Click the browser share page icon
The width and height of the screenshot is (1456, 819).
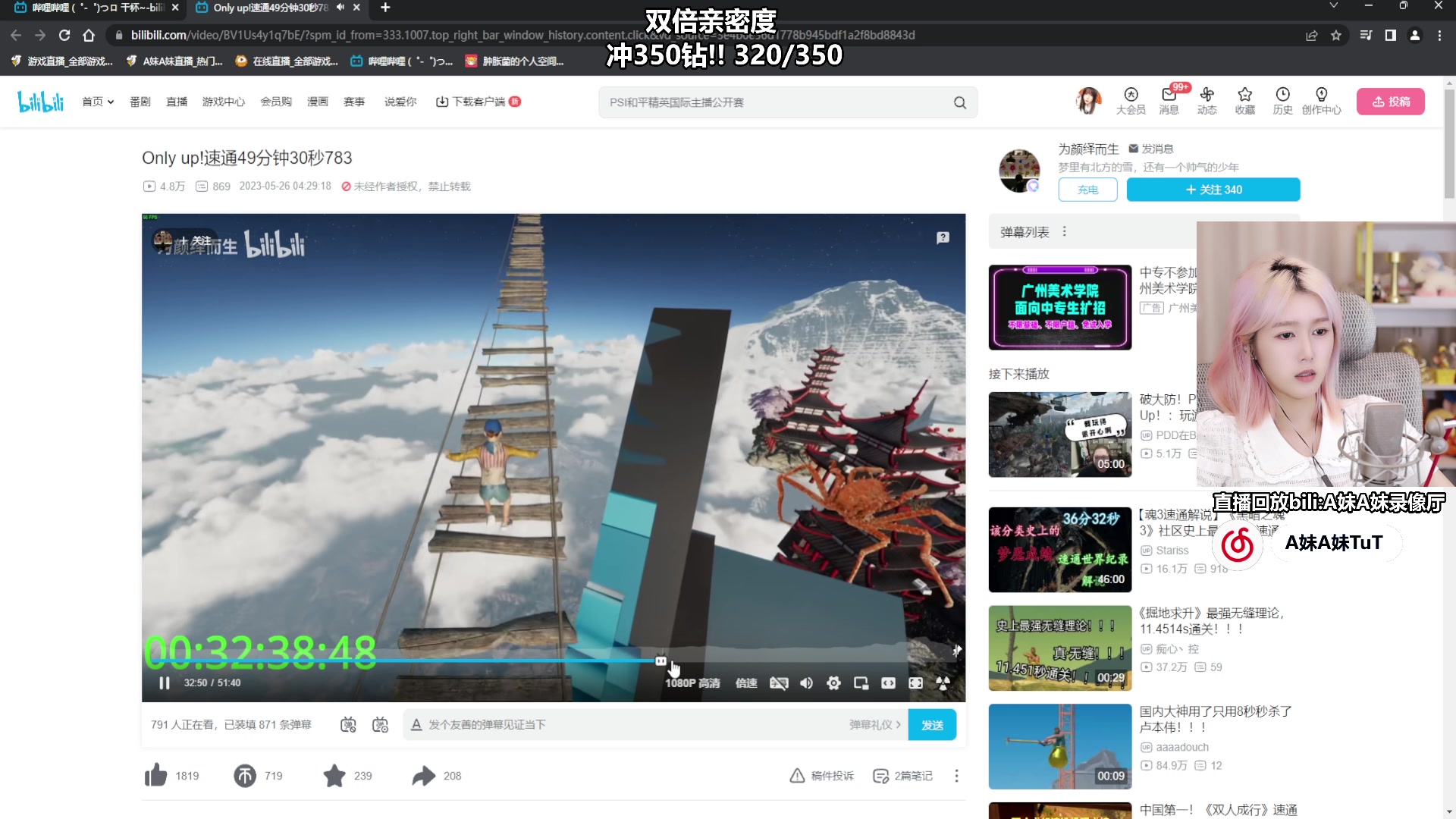1312,35
